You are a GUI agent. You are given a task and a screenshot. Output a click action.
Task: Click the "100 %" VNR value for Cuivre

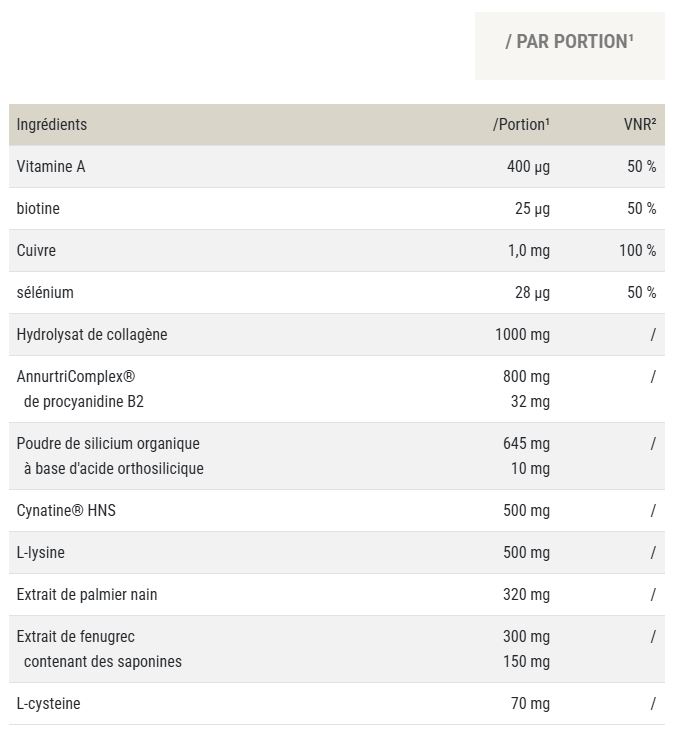(637, 251)
